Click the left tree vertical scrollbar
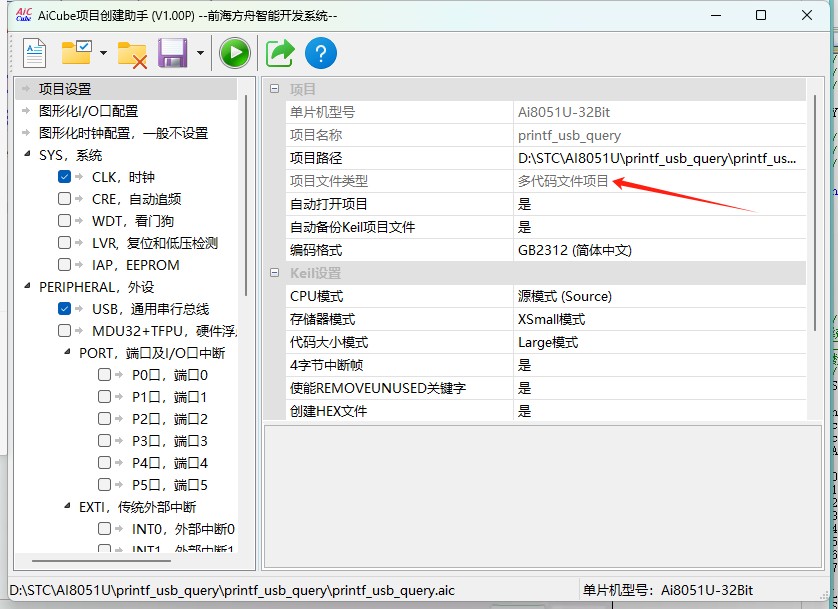Screen dimensions: 838x609 (246, 195)
